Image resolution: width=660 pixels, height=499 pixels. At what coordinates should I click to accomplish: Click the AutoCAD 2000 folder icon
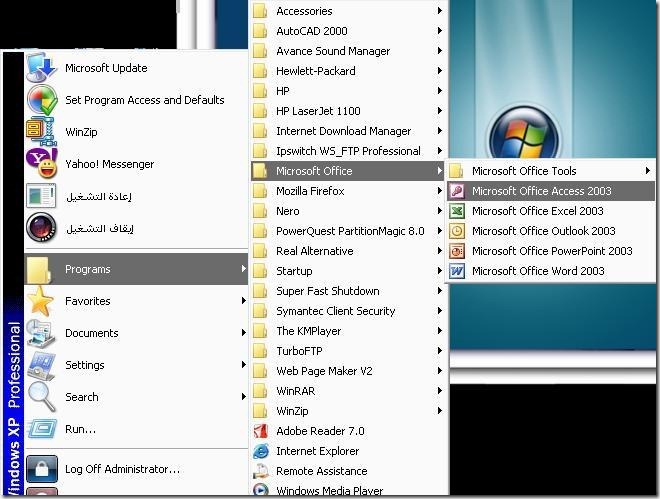coord(260,31)
